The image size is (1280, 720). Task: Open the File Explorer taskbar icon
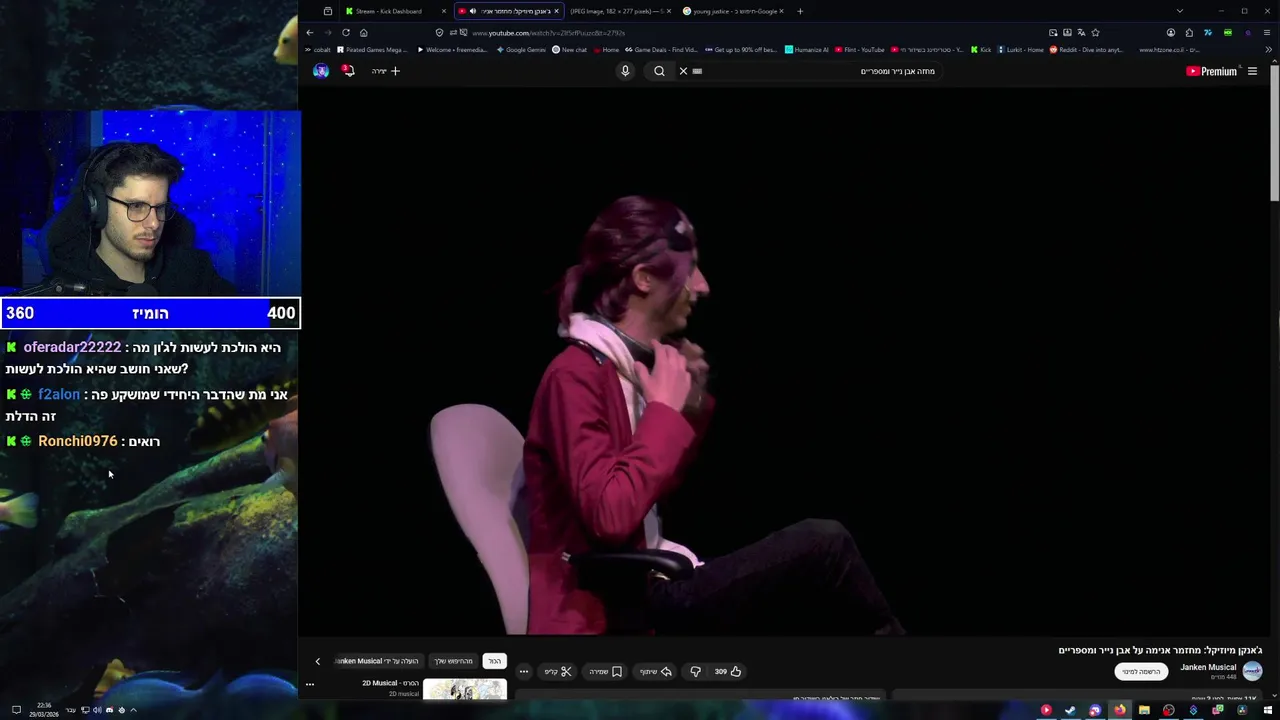tap(1144, 710)
